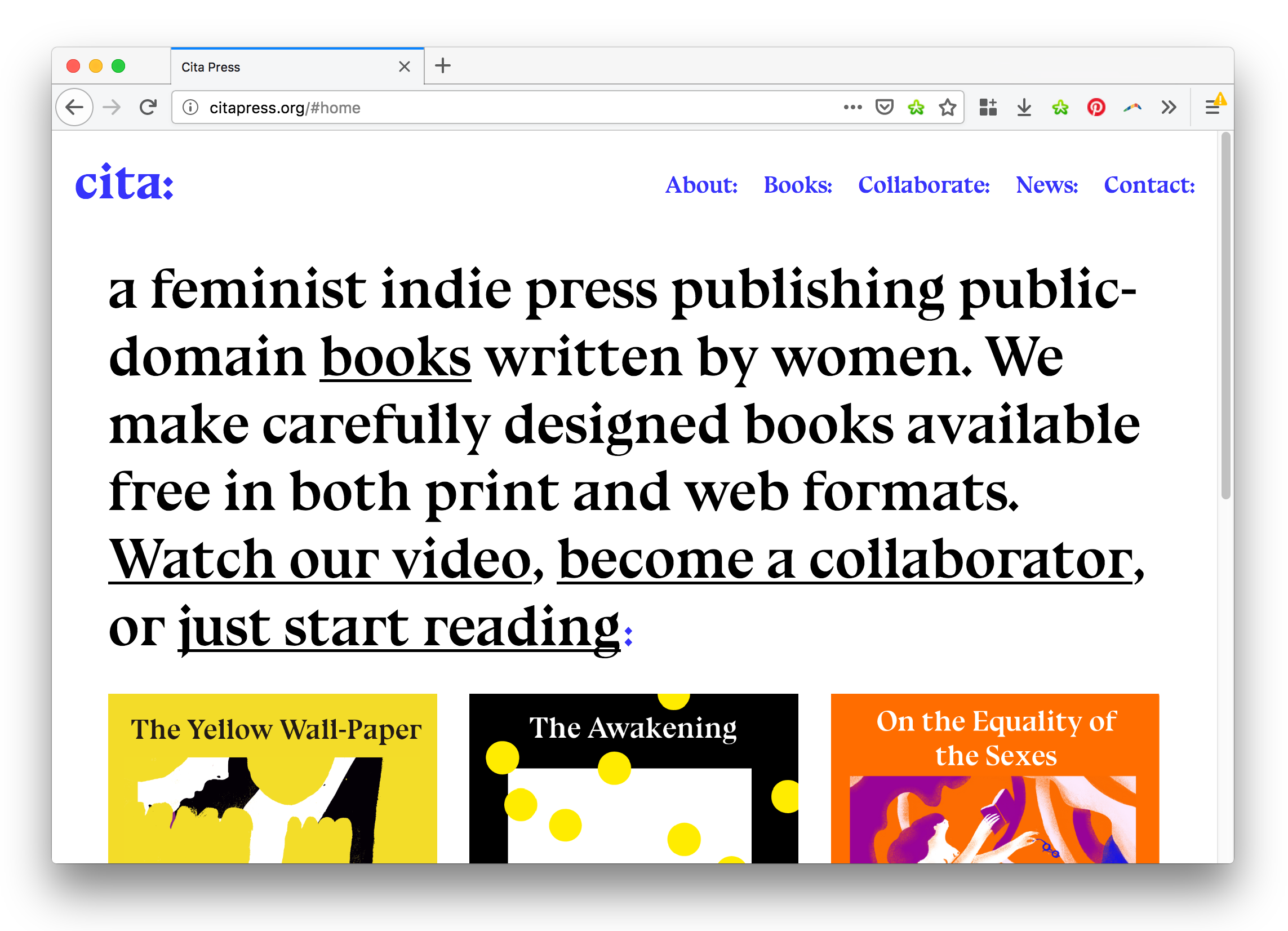The width and height of the screenshot is (1288, 931).
Task: Open a new tab with plus button
Action: pos(443,66)
